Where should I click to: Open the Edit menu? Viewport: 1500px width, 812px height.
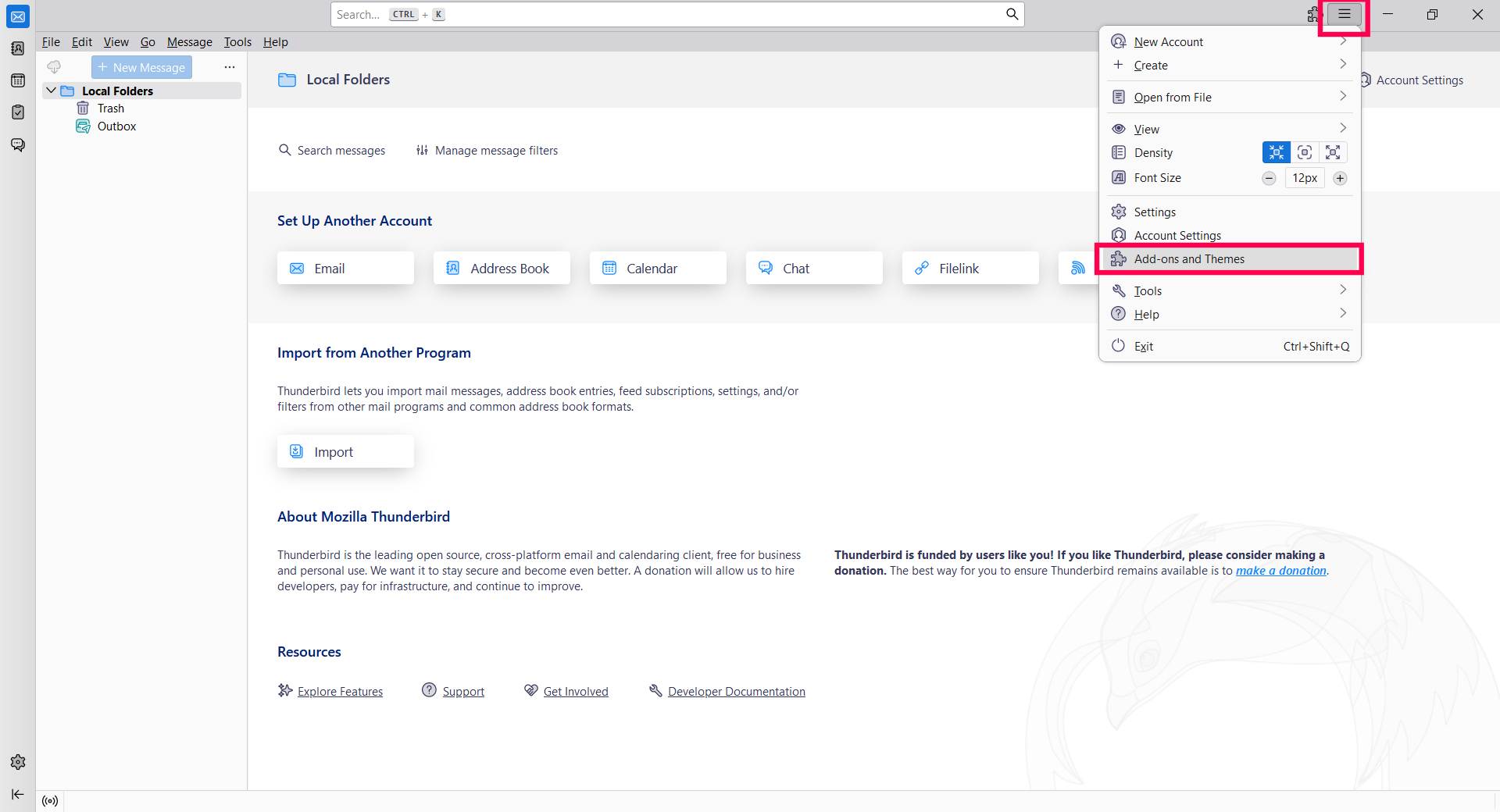(82, 42)
